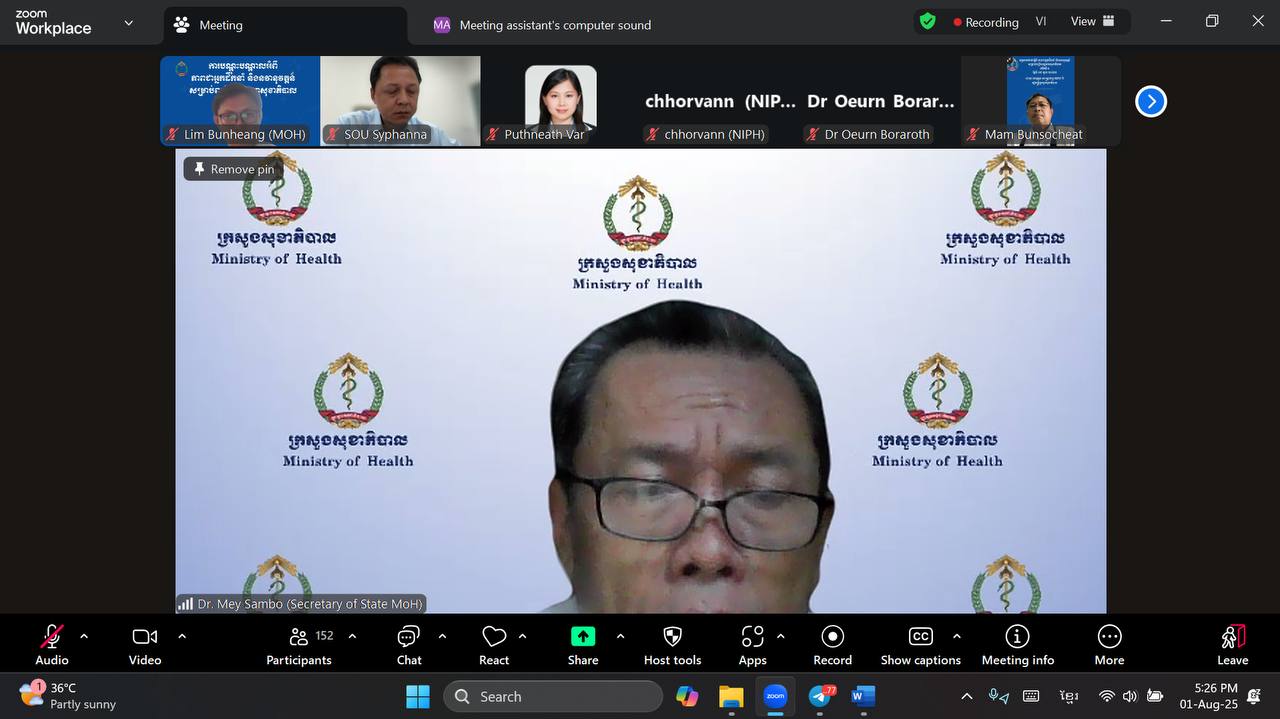
Task: Click the taskbar Search box
Action: pyautogui.click(x=553, y=696)
